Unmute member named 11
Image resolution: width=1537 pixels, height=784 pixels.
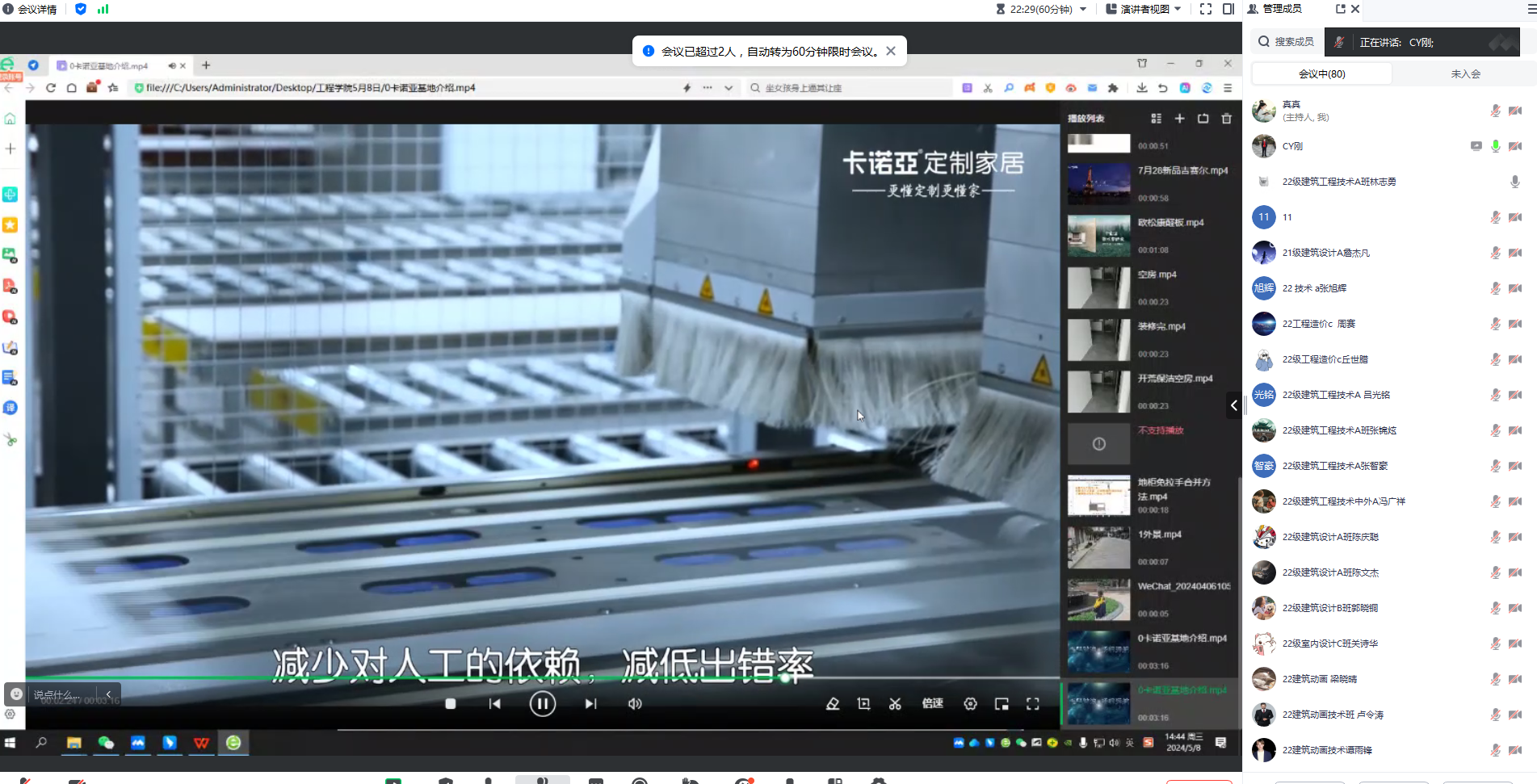point(1495,217)
